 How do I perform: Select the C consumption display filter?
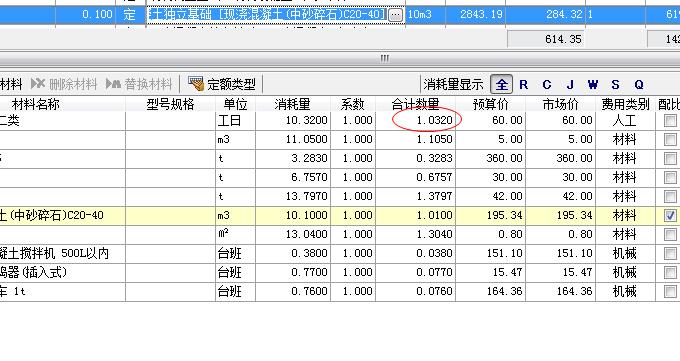[x=546, y=85]
